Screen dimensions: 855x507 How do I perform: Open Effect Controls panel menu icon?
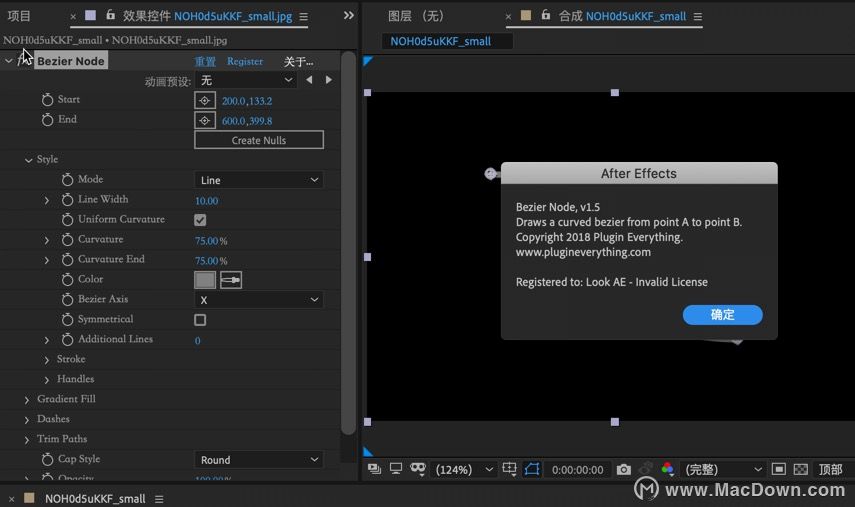pos(304,17)
